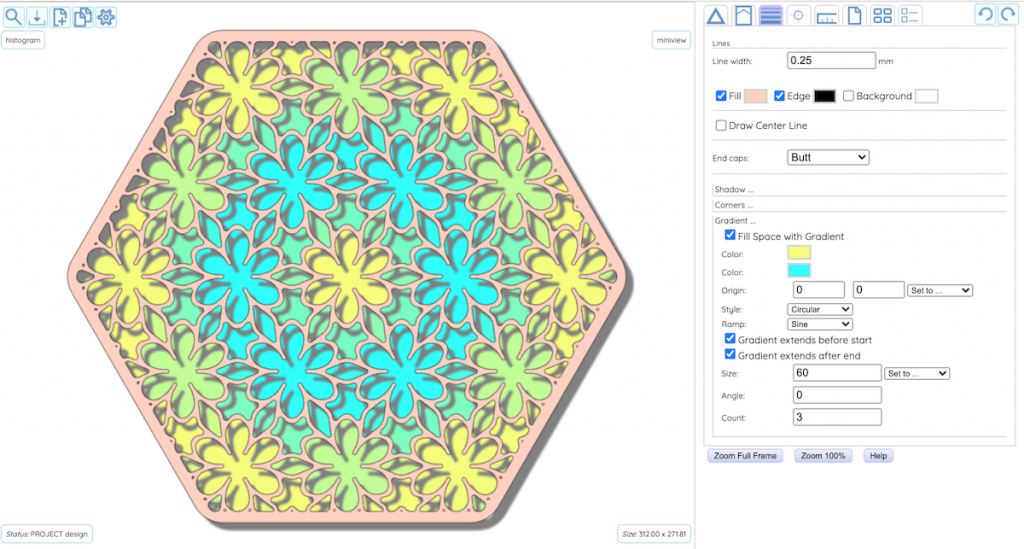
Task: Open the Ramp Sine dropdown
Action: point(820,324)
